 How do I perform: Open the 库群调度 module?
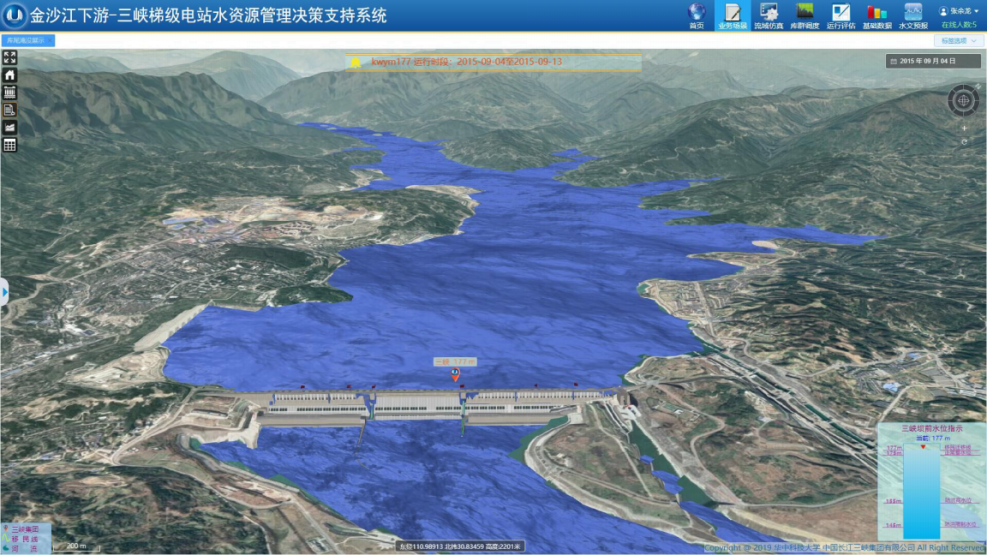(803, 14)
